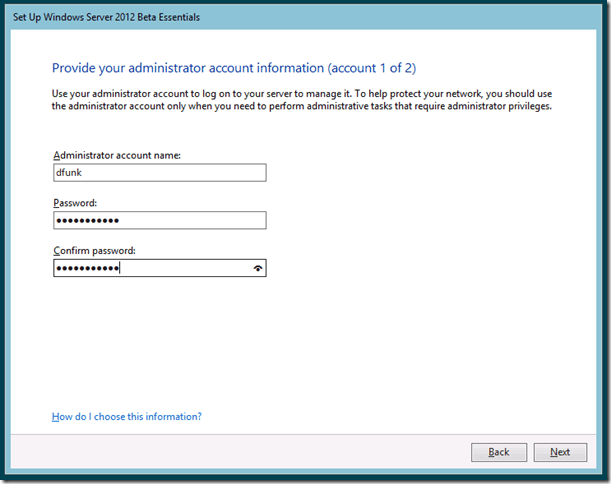
Task: Click the "Confirm password:" label text
Action: point(94,249)
